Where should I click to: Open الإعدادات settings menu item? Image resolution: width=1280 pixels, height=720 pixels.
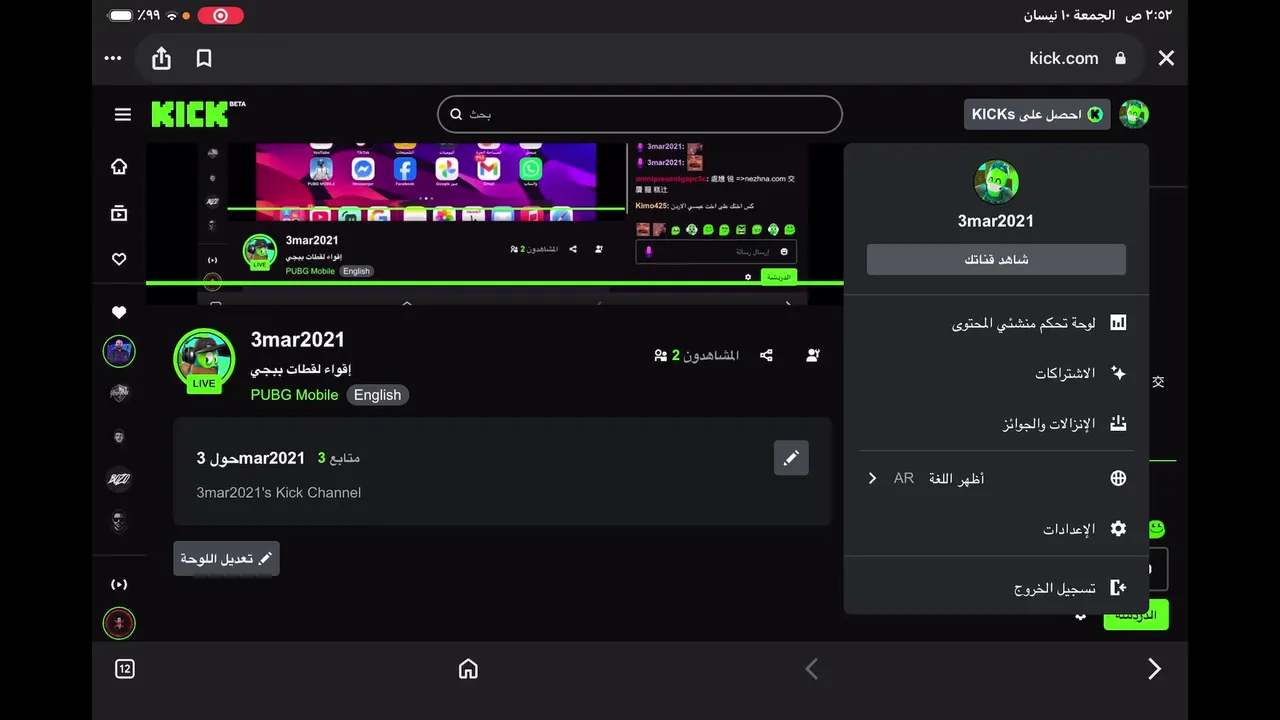(x=996, y=528)
